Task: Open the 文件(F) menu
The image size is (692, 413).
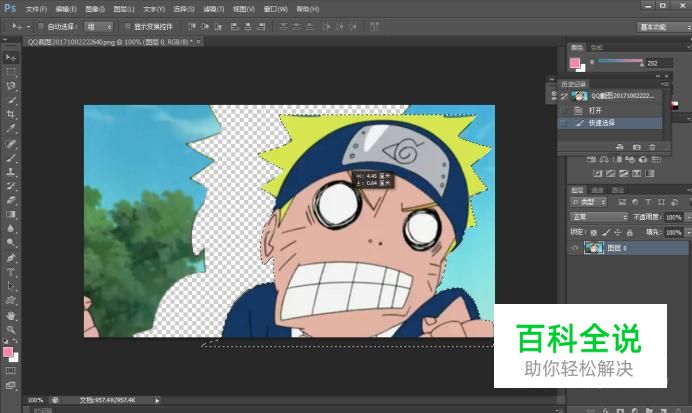Action: tap(36, 8)
